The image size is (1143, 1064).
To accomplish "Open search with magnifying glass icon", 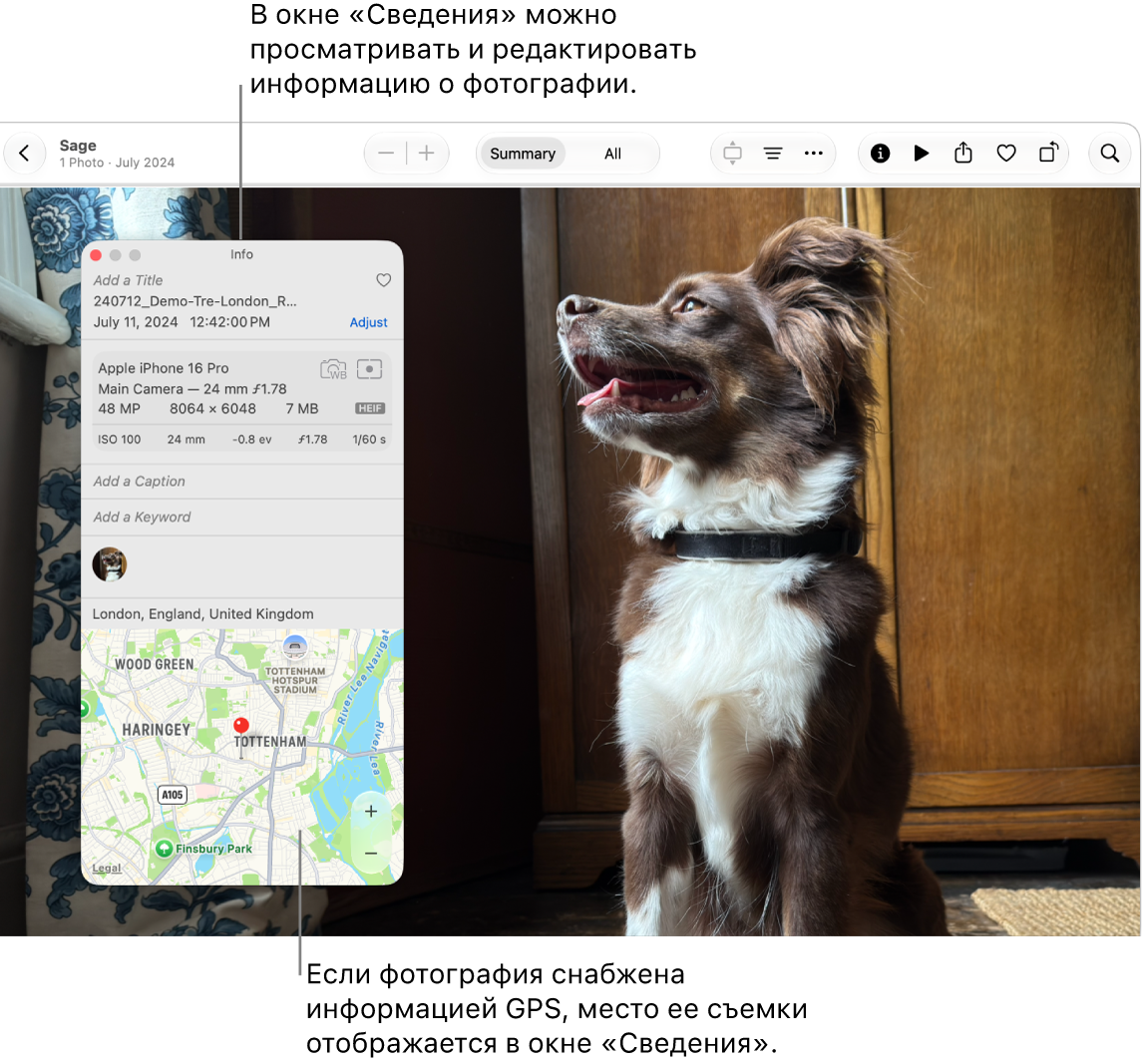I will [1109, 153].
